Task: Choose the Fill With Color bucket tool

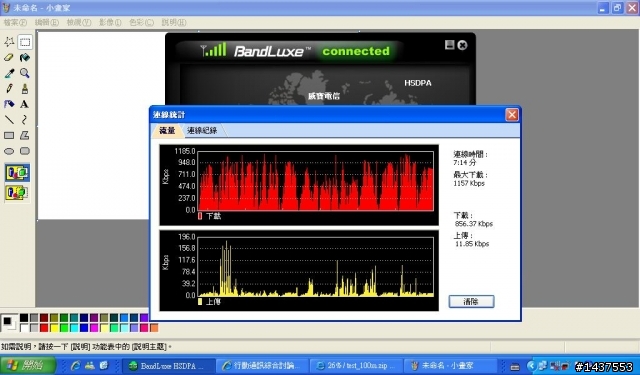Action: 25,57
